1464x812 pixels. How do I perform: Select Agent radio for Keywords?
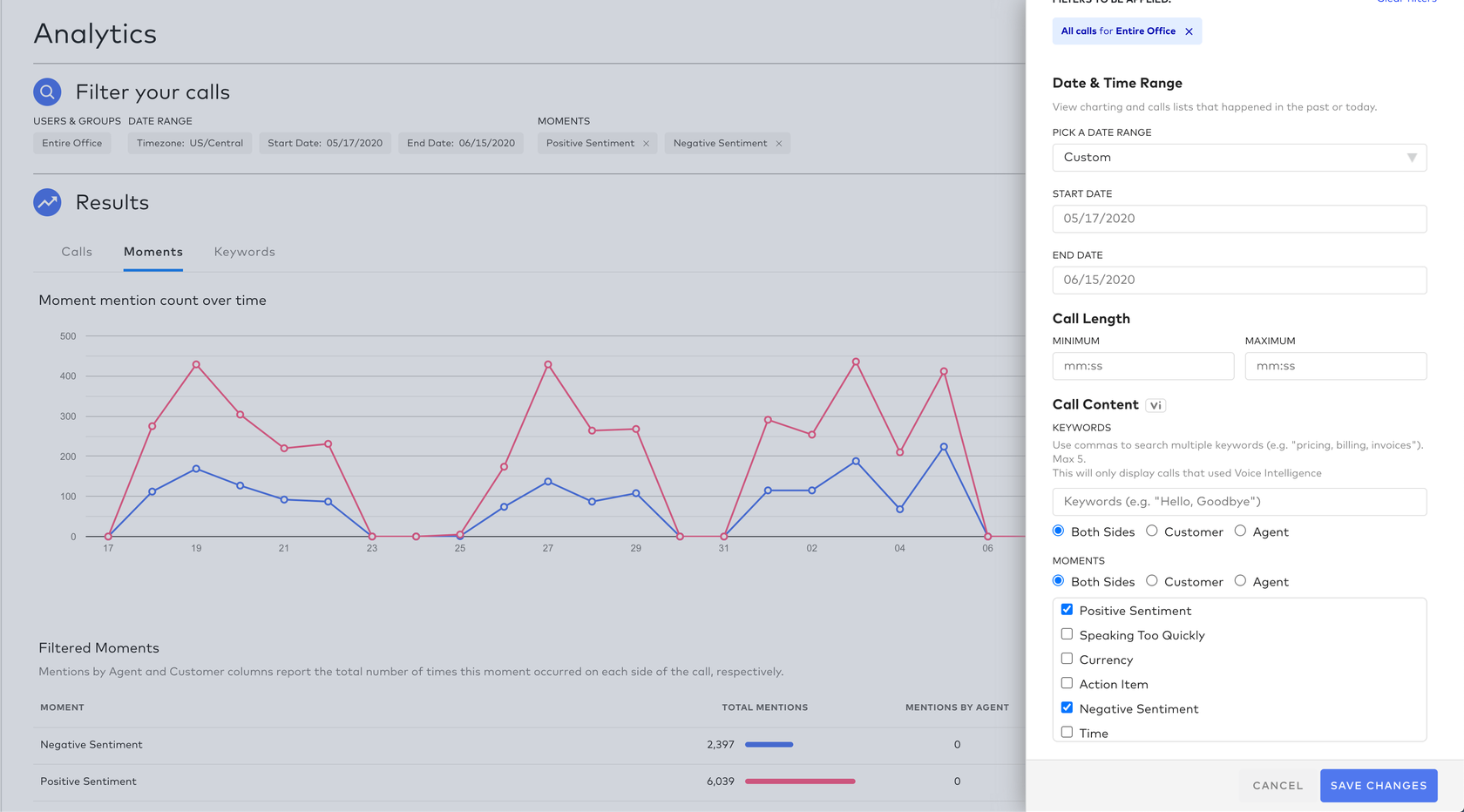tap(1240, 531)
